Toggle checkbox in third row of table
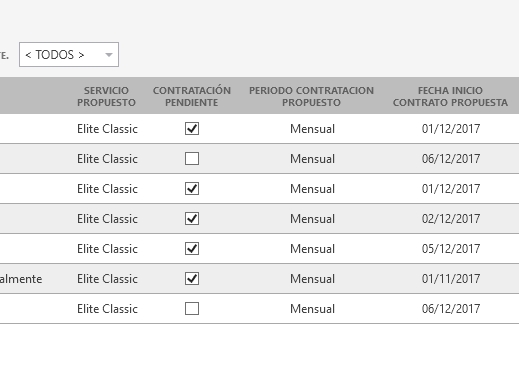This screenshot has height=389, width=519. pos(192,189)
